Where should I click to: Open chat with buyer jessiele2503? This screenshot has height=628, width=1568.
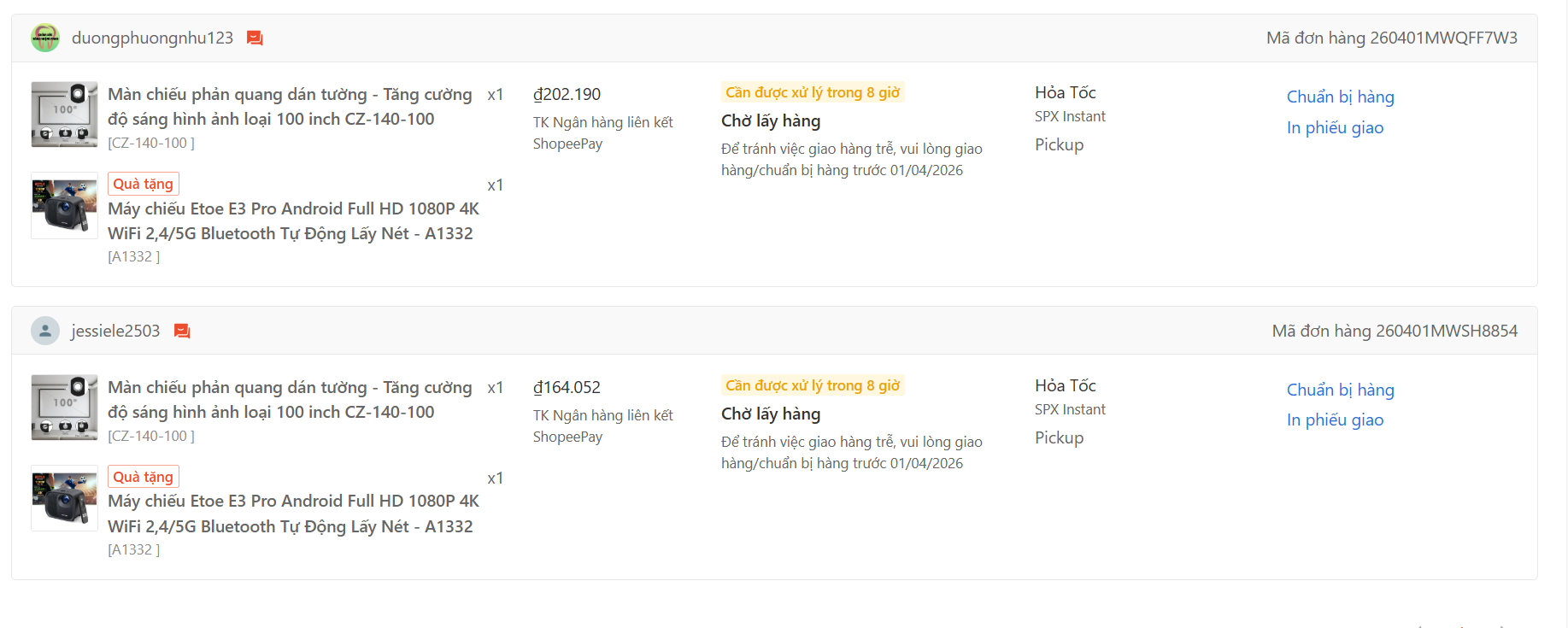182,332
